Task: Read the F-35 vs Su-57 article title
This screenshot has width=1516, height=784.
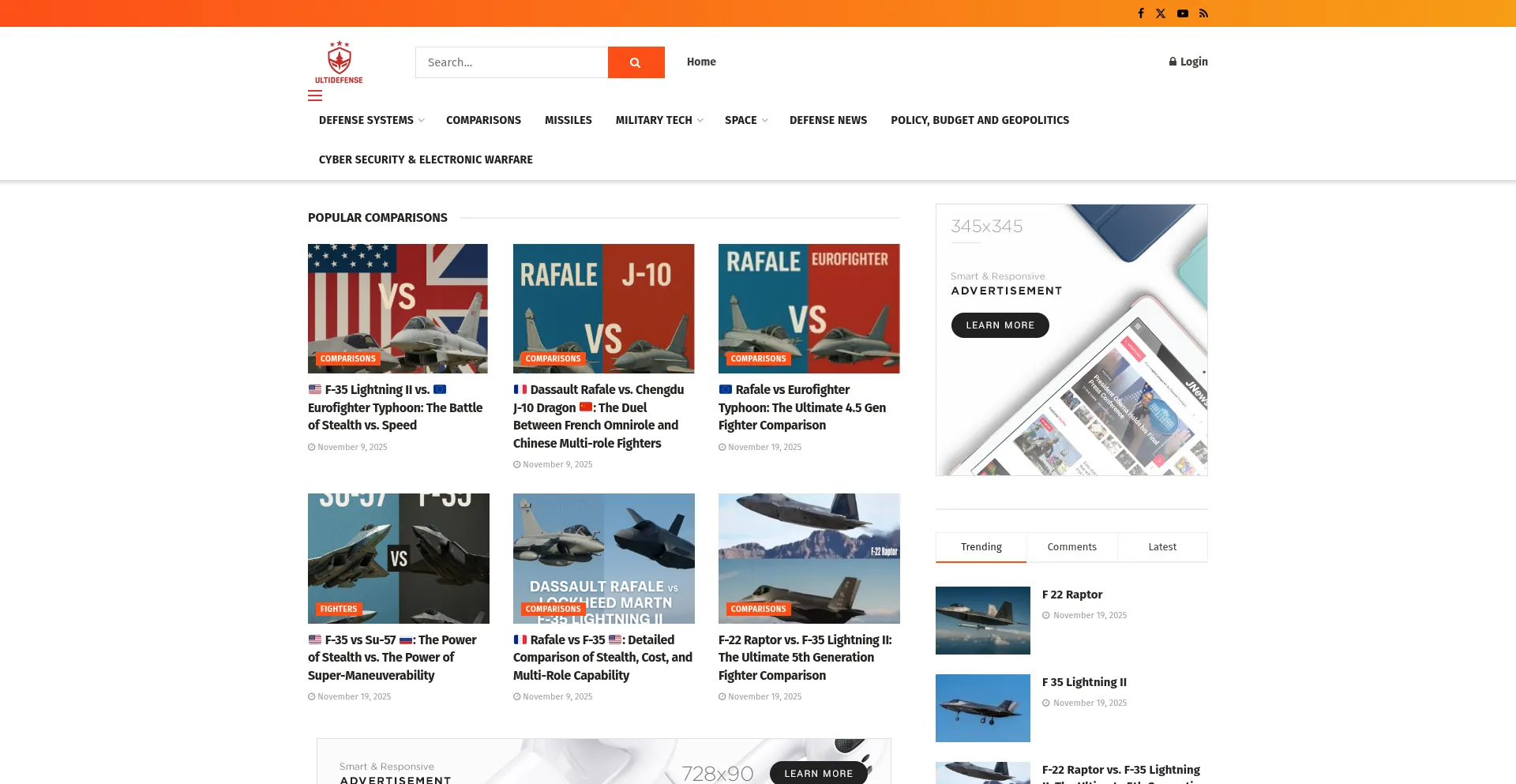Action: tap(392, 658)
